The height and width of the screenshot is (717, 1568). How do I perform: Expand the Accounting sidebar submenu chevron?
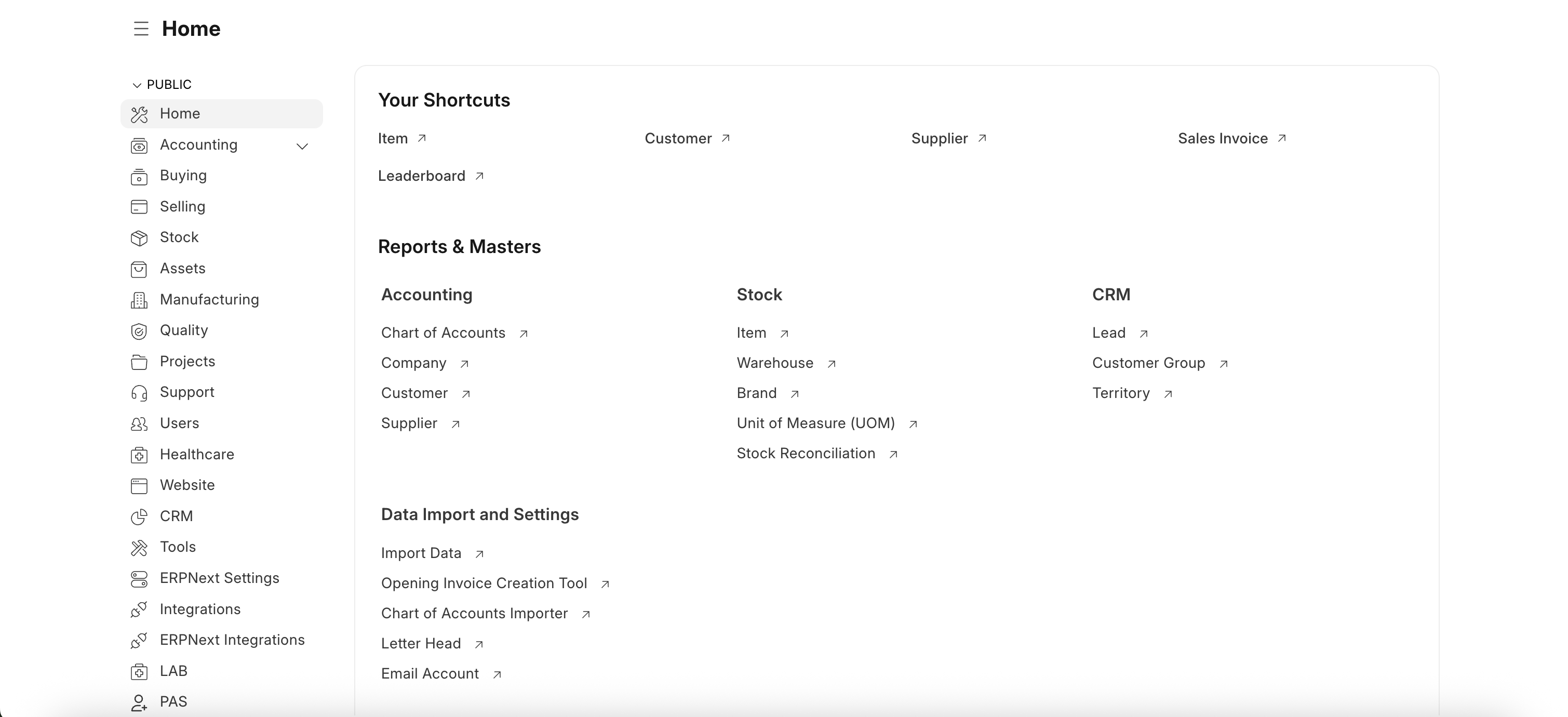click(x=302, y=146)
